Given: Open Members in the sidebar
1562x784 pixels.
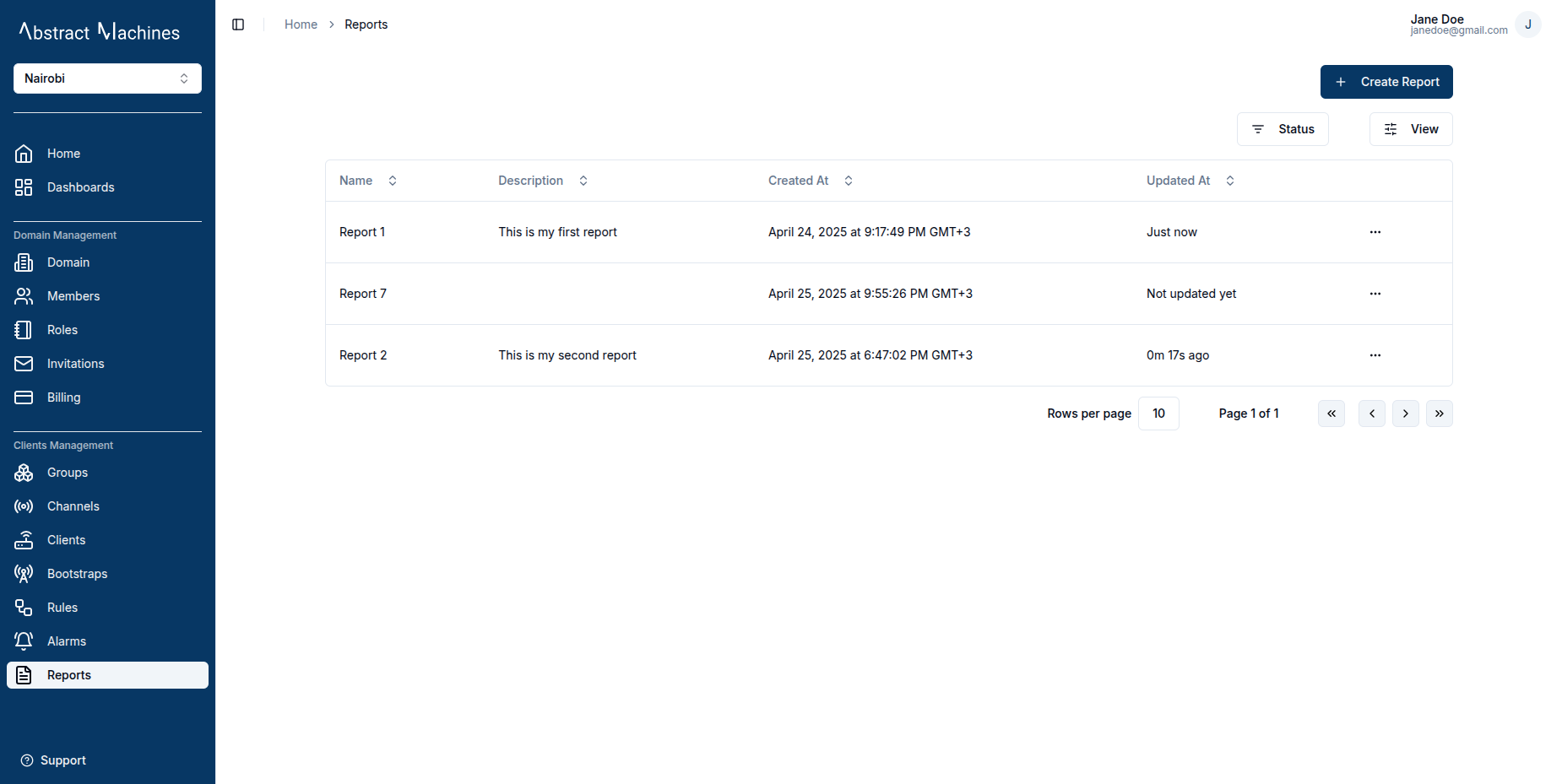Looking at the screenshot, I should (107, 296).
